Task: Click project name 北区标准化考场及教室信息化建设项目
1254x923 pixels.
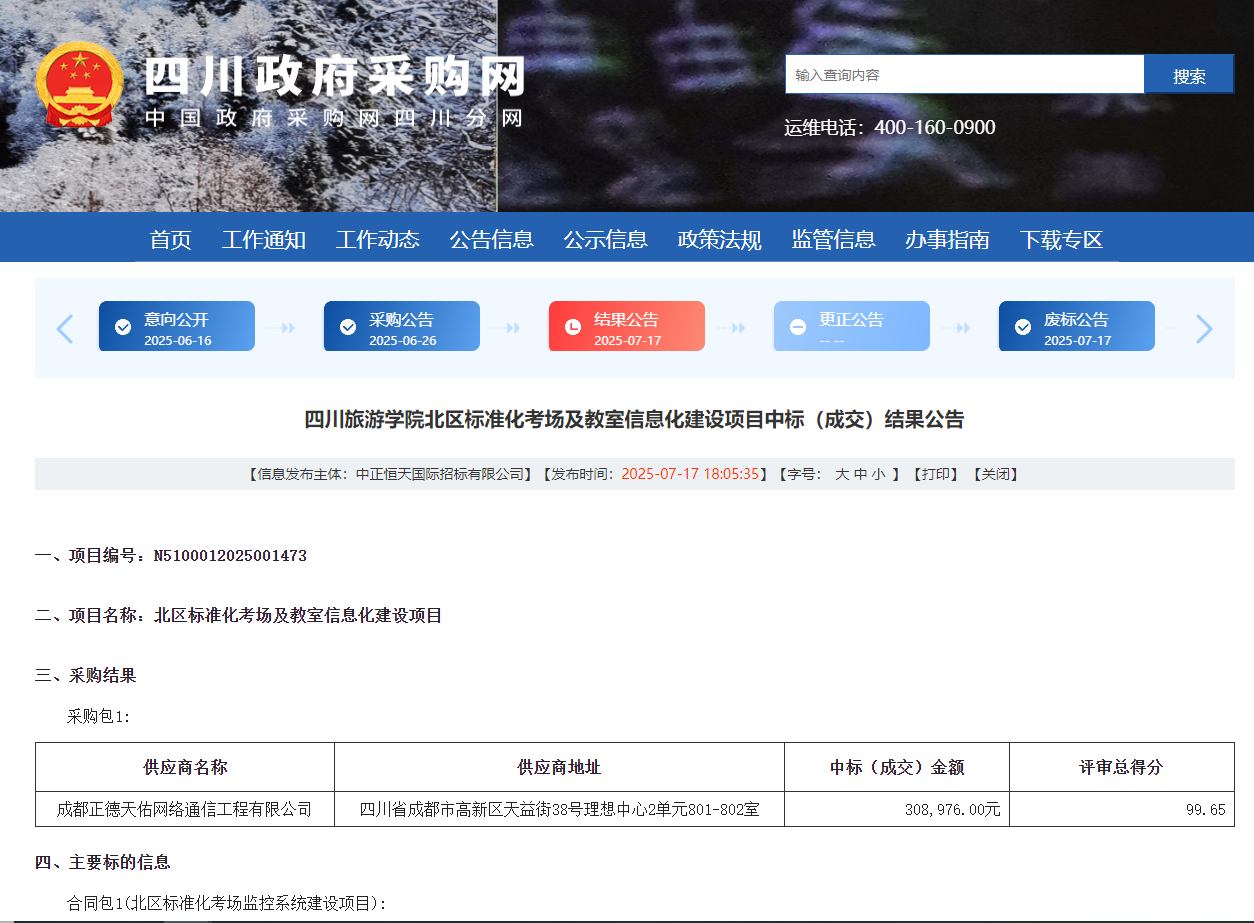Action: (298, 615)
